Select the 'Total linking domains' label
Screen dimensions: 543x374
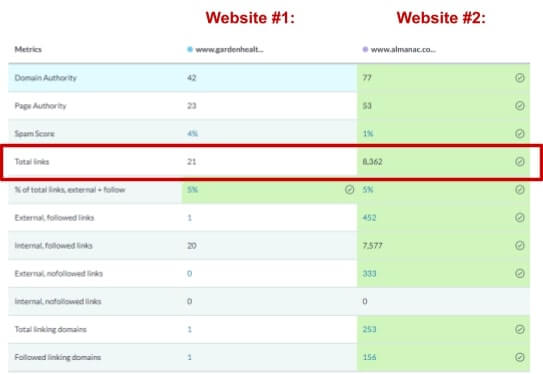[x=51, y=329]
